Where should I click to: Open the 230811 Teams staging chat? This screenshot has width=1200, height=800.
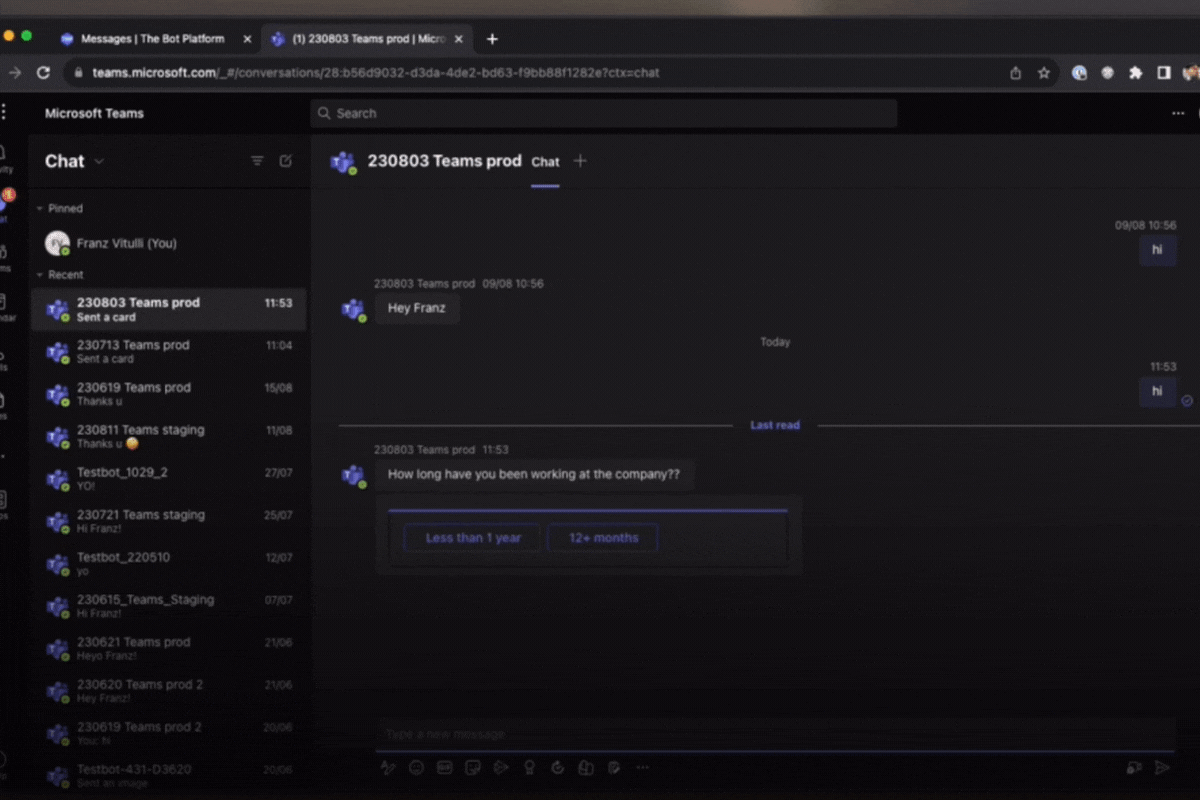[168, 437]
